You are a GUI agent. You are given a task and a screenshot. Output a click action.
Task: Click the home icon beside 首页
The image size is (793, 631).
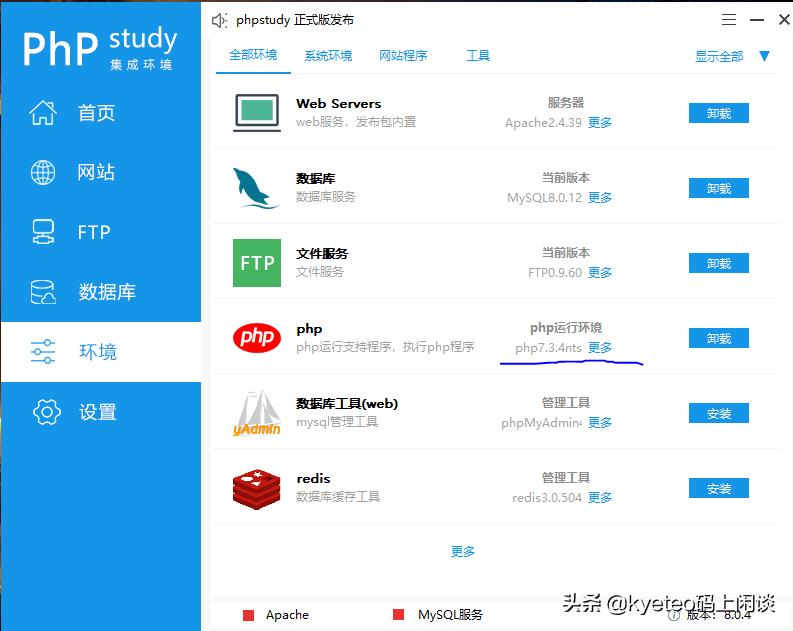(x=43, y=112)
